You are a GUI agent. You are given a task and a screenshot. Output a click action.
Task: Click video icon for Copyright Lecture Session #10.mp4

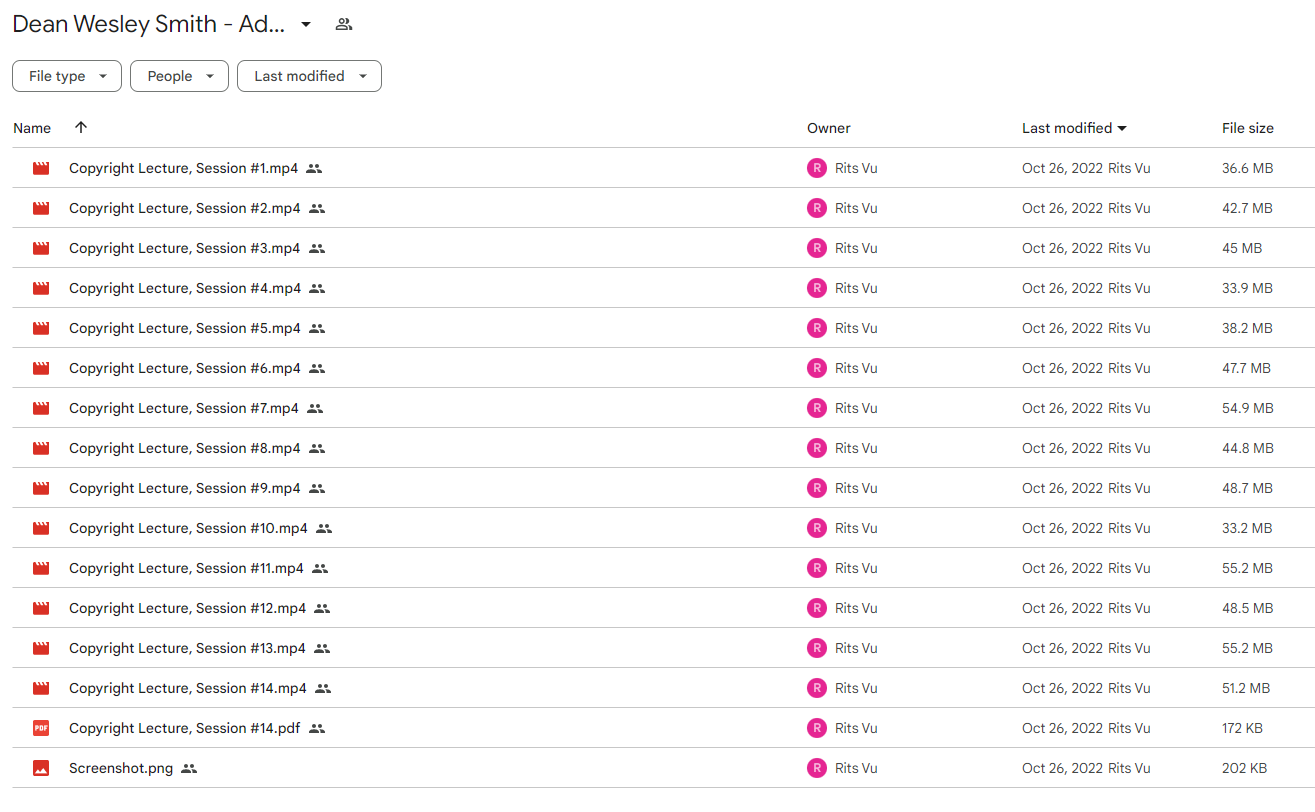[41, 528]
